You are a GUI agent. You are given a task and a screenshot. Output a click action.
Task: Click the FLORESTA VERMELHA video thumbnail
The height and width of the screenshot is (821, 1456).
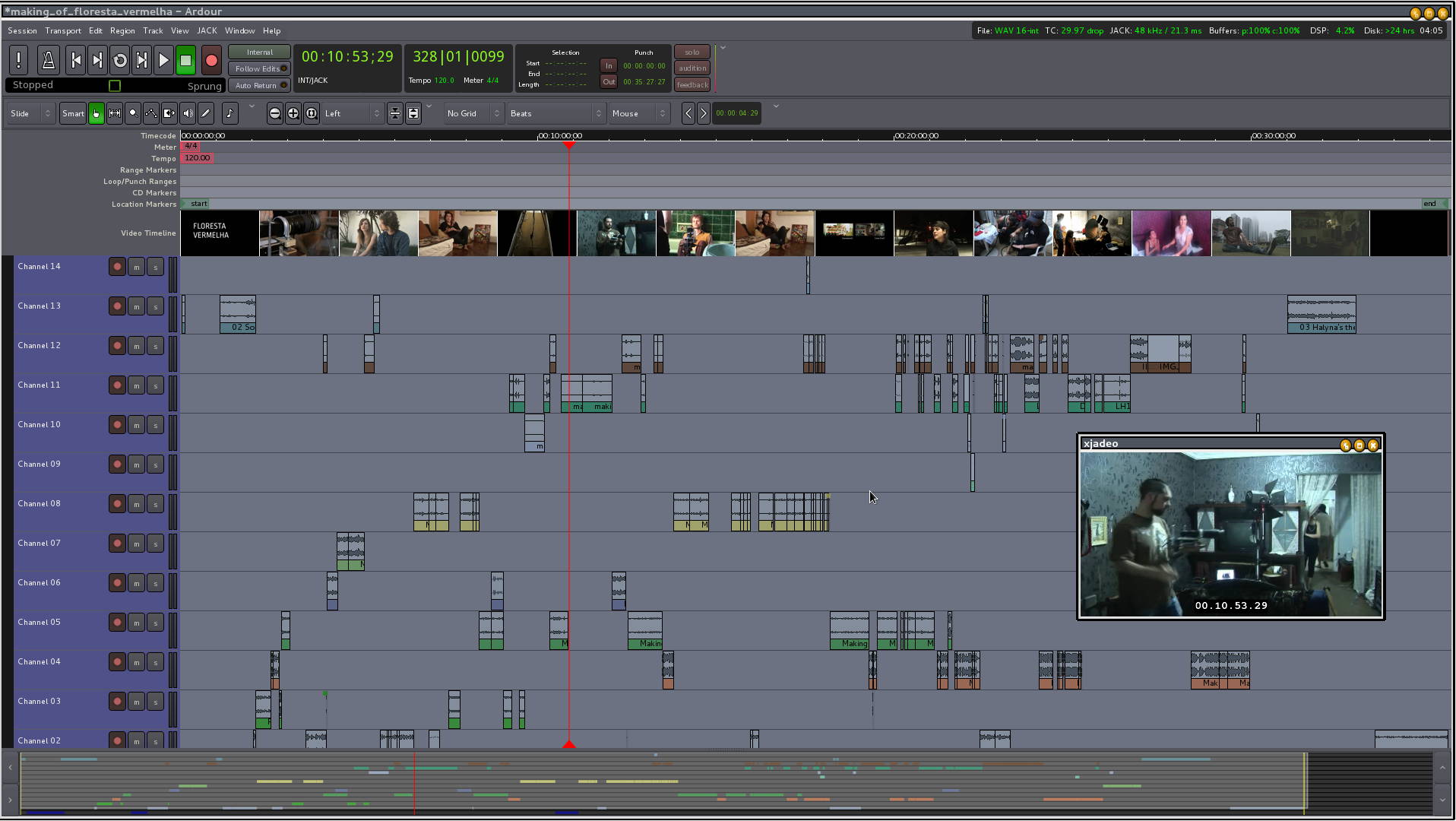pyautogui.click(x=220, y=233)
